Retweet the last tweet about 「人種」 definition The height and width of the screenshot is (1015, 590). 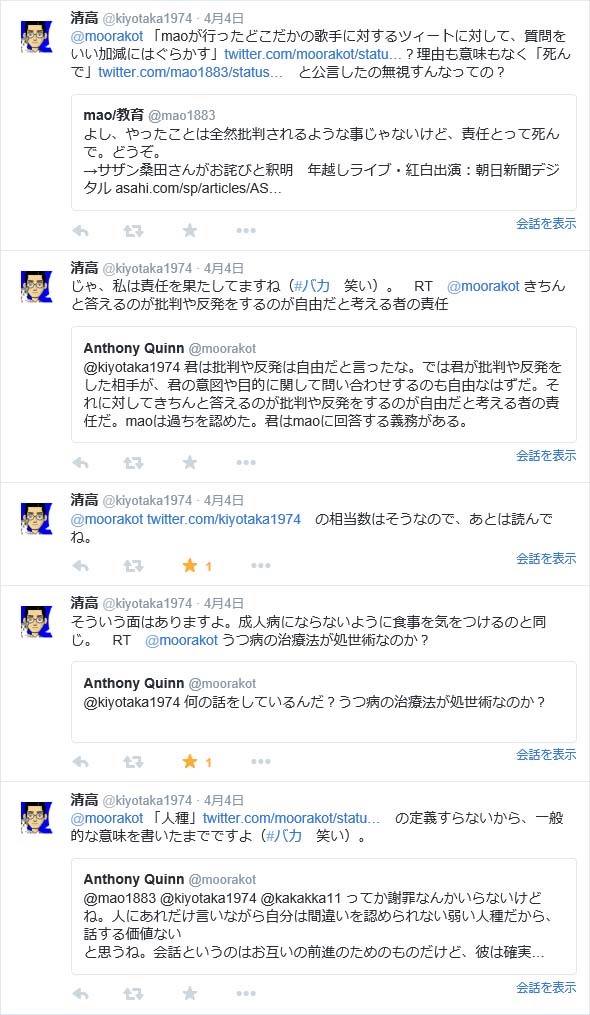pyautogui.click(x=133, y=993)
